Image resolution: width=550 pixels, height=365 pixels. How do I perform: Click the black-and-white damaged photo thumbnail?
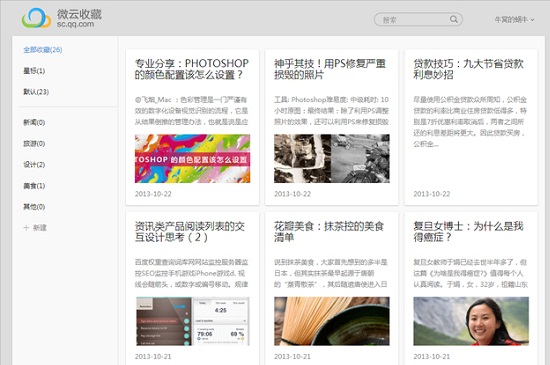(x=332, y=158)
